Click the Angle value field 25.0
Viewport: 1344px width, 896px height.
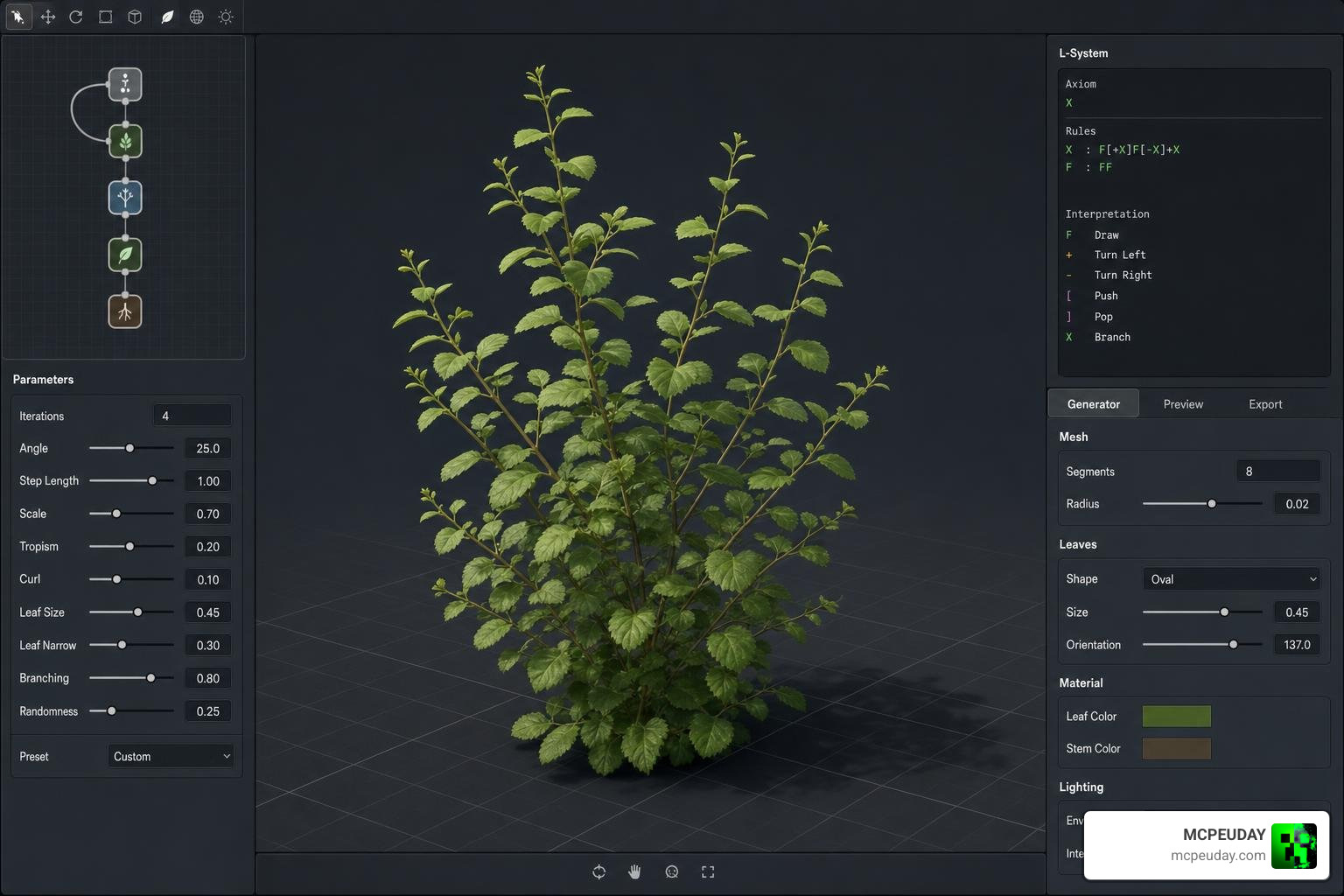point(208,448)
